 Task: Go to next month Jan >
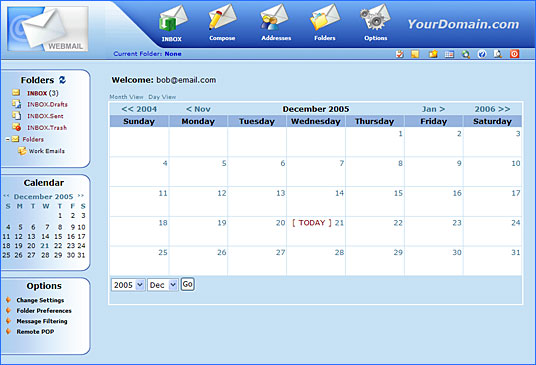coord(433,109)
